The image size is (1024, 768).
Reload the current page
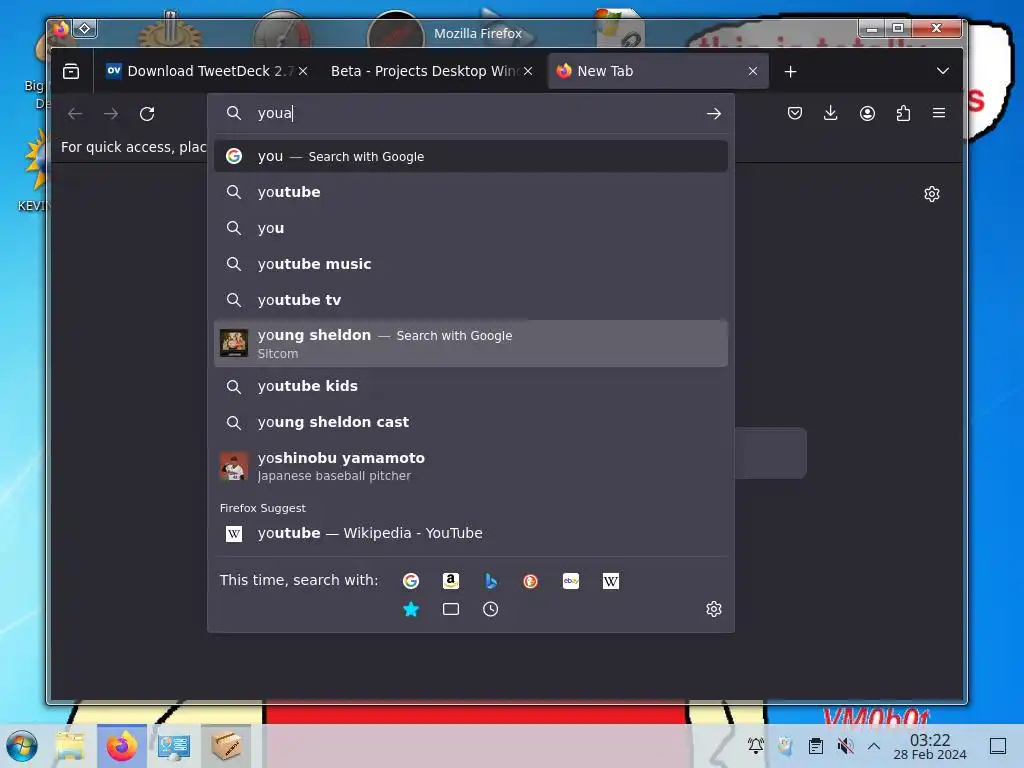tap(147, 114)
